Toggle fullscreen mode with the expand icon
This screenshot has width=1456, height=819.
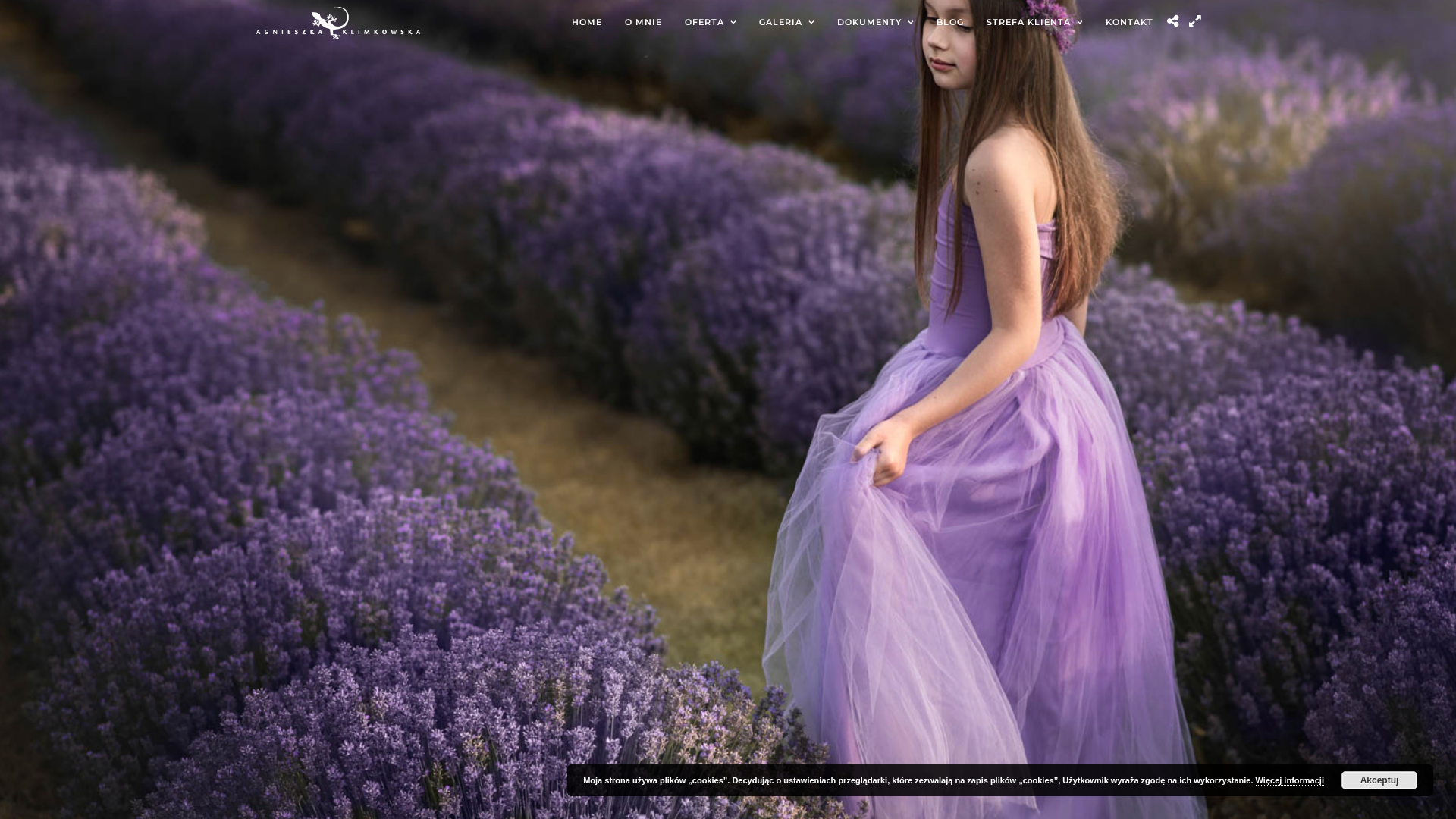(x=1195, y=21)
